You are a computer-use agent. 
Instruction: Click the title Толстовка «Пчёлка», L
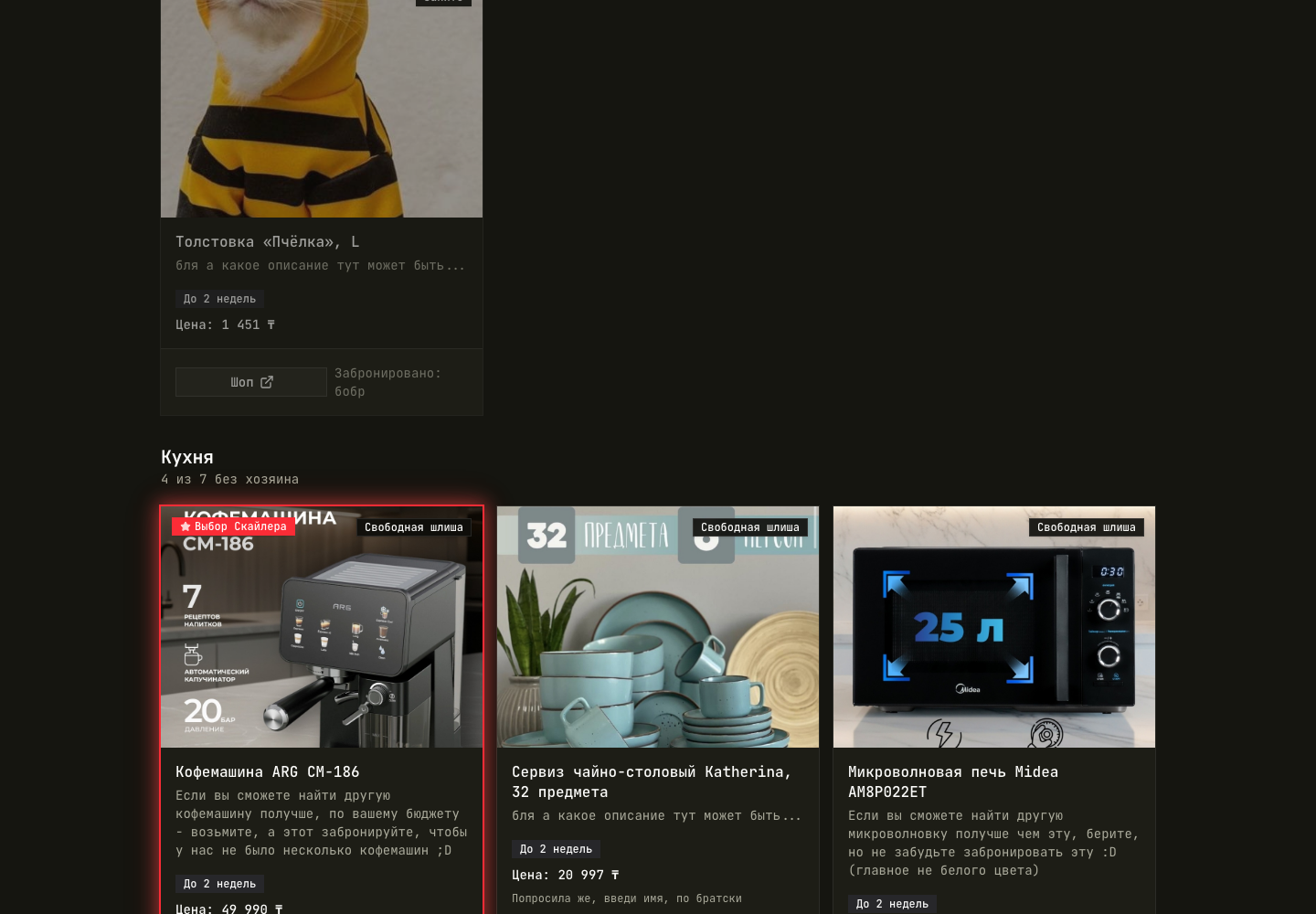click(268, 241)
